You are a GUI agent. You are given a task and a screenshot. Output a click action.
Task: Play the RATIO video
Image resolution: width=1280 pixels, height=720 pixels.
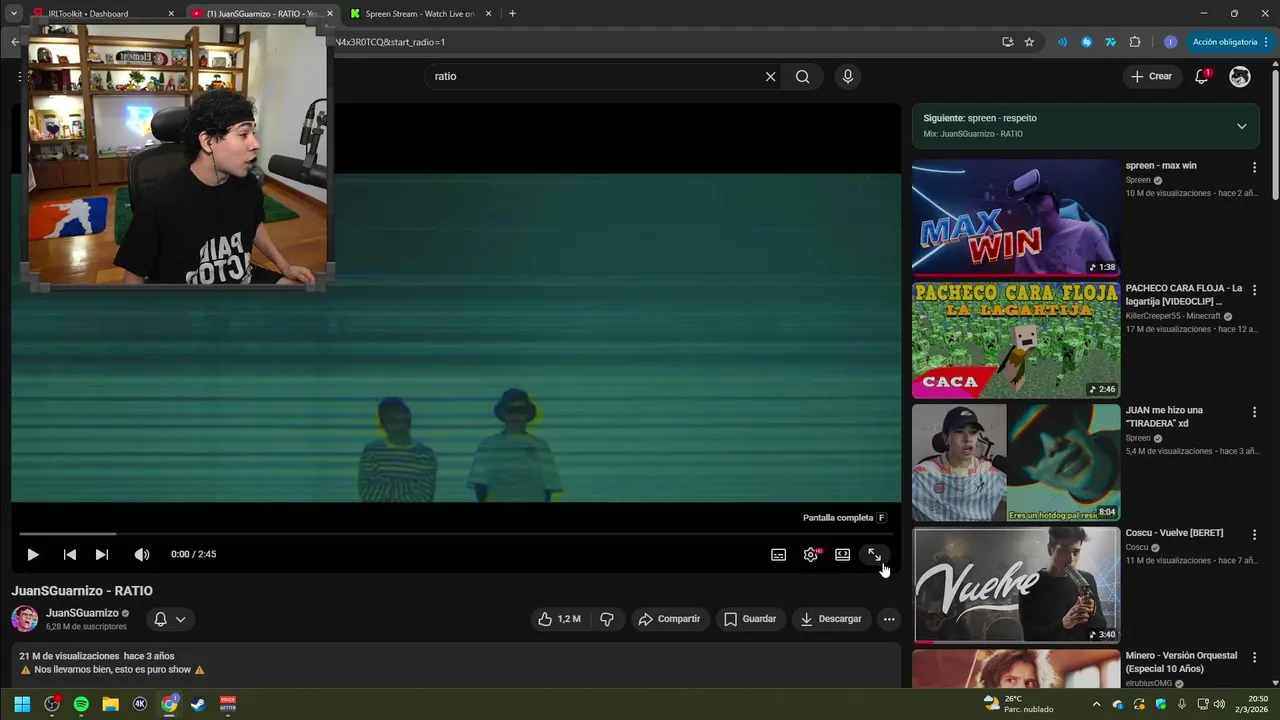pos(32,554)
